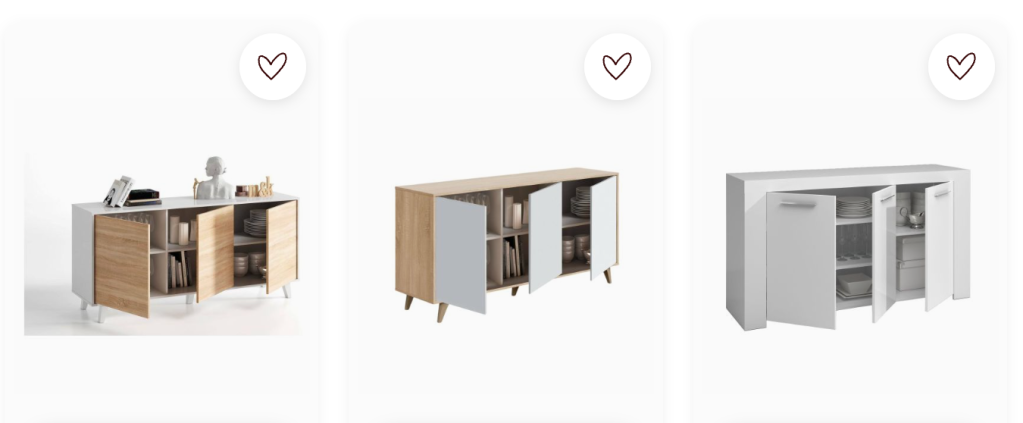Screen dimensions: 1023x423
Task: Click the metal handle on glossy sideboard's left door
Action: (x=797, y=204)
